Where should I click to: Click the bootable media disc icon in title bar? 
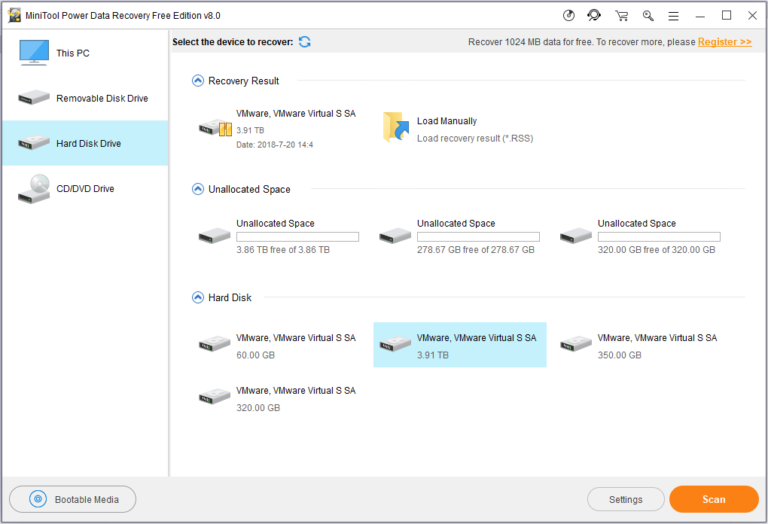[x=569, y=16]
